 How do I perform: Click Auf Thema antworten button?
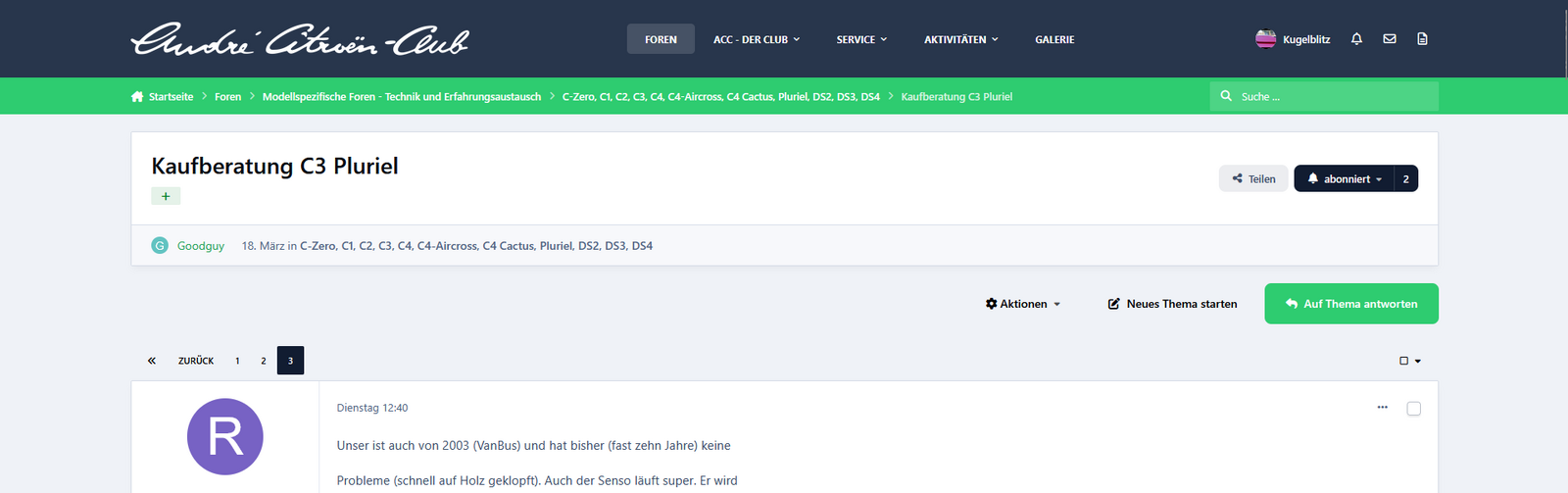1351,304
